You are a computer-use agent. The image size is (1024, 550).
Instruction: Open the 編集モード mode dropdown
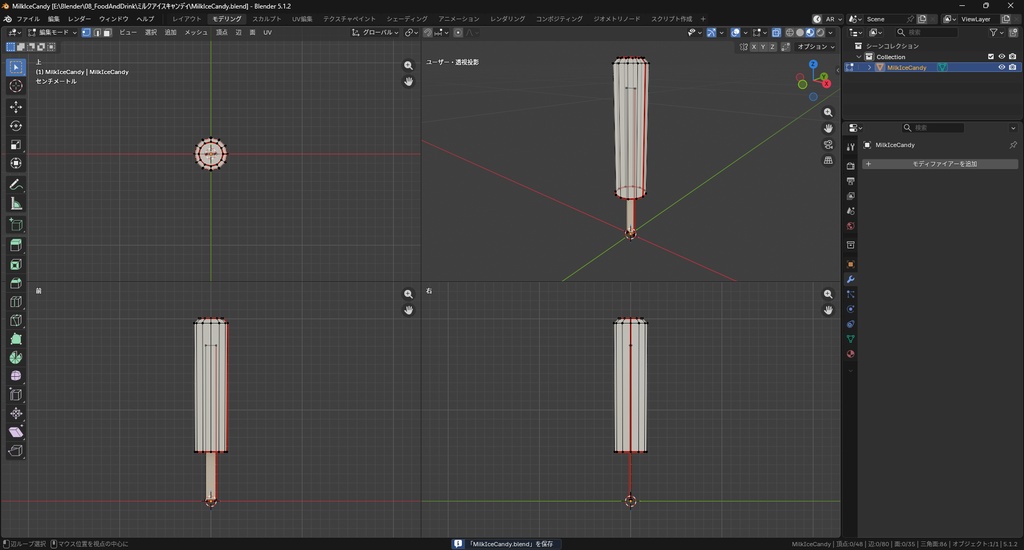(52, 32)
